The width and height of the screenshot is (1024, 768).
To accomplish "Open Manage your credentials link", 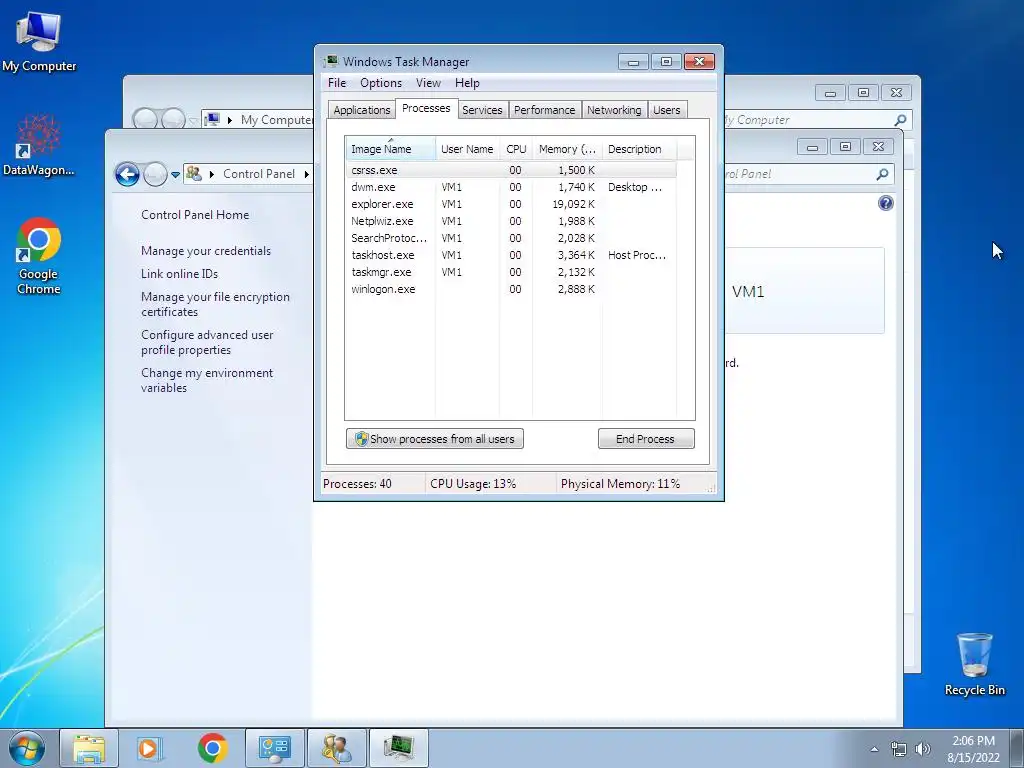I will click(x=206, y=251).
